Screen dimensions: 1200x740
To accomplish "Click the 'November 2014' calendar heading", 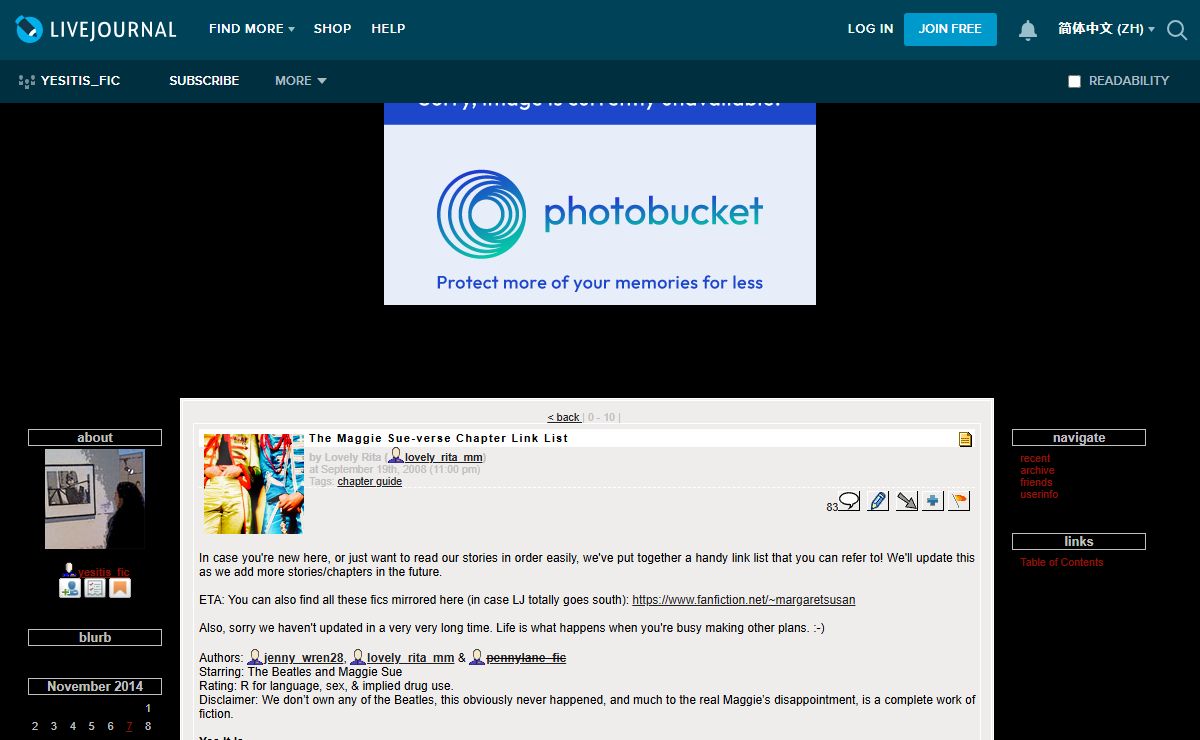I will [95, 686].
